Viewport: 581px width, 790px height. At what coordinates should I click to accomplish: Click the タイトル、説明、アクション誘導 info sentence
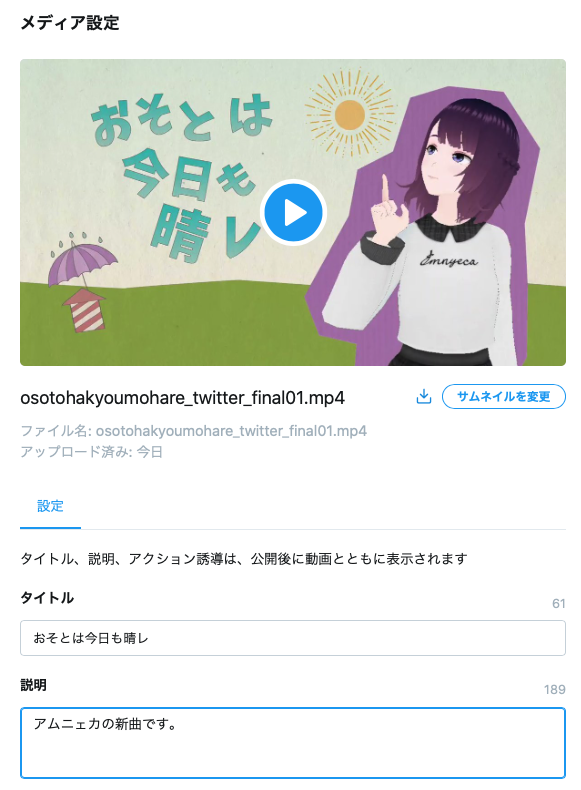pos(244,559)
